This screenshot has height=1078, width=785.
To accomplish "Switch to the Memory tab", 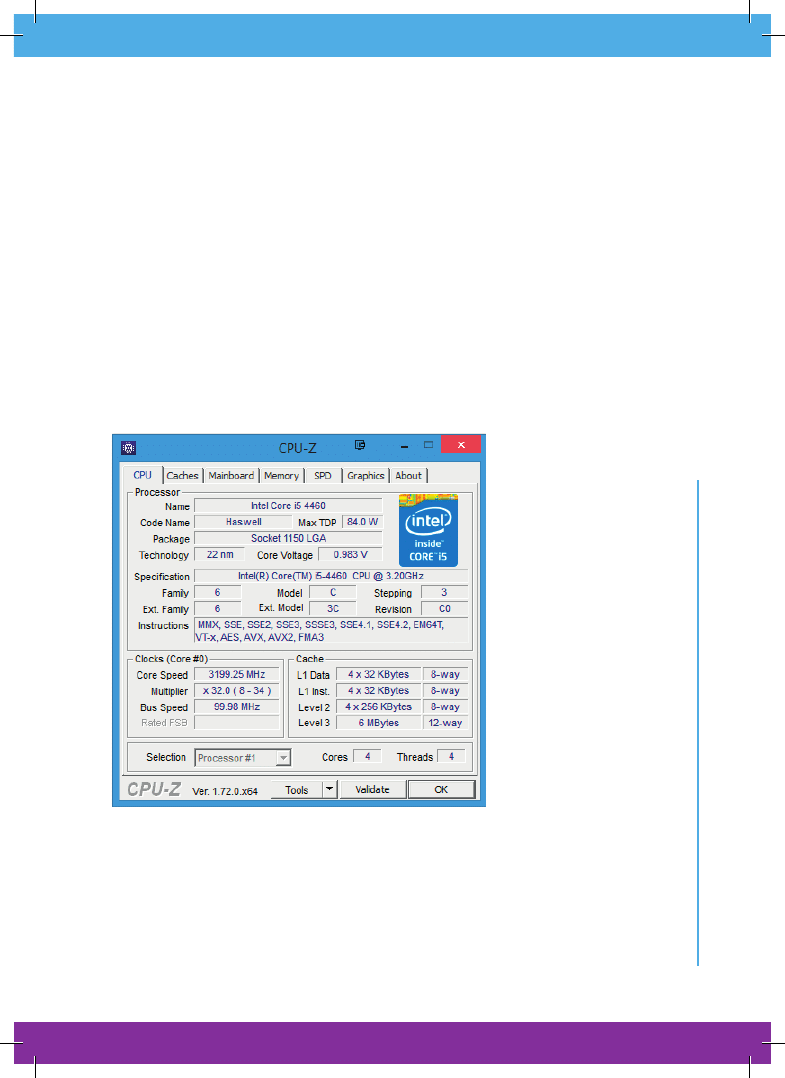I will pos(281,476).
